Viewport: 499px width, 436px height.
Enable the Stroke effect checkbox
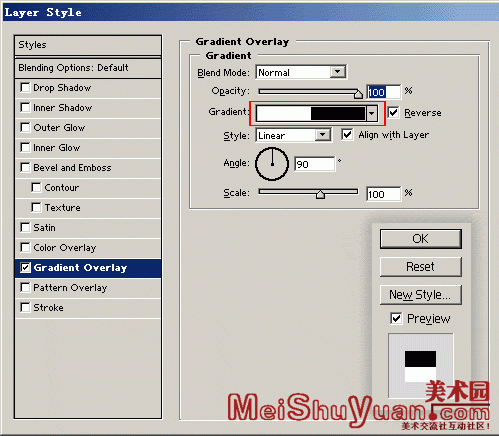(25, 307)
